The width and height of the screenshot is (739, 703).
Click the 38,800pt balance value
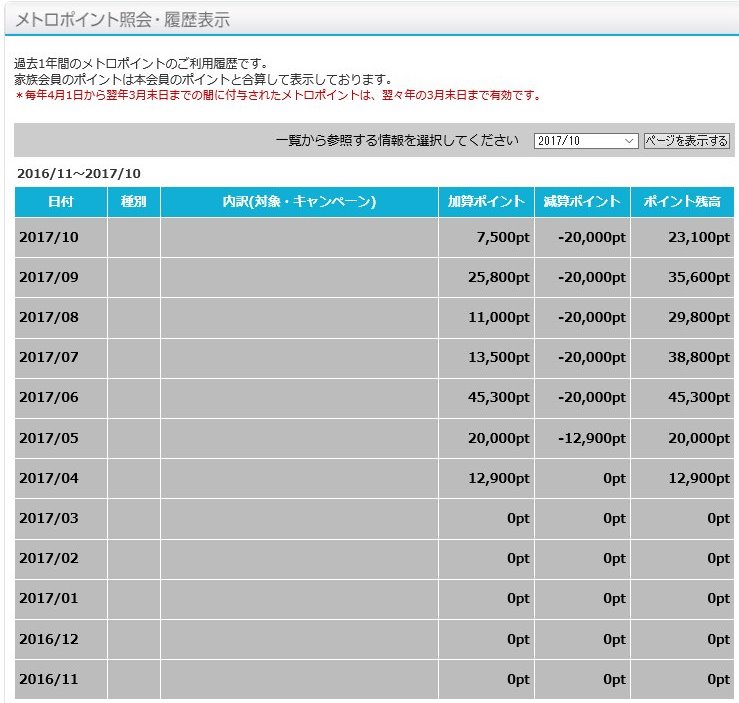(699, 357)
